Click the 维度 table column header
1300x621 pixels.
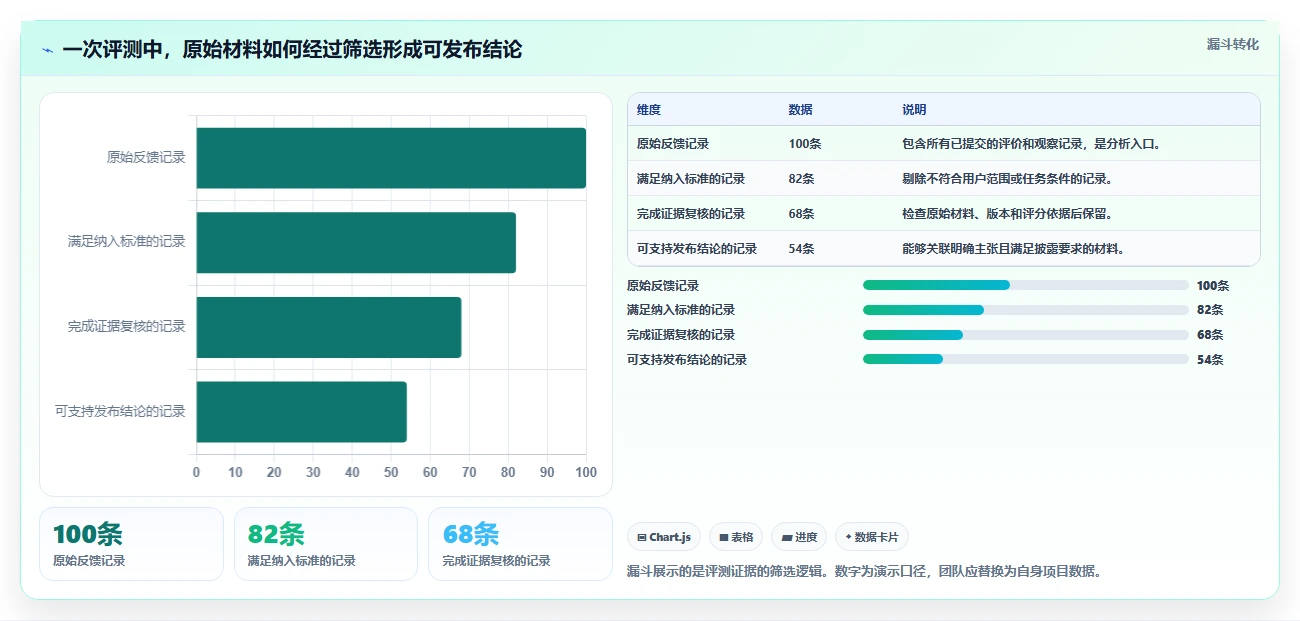(649, 110)
